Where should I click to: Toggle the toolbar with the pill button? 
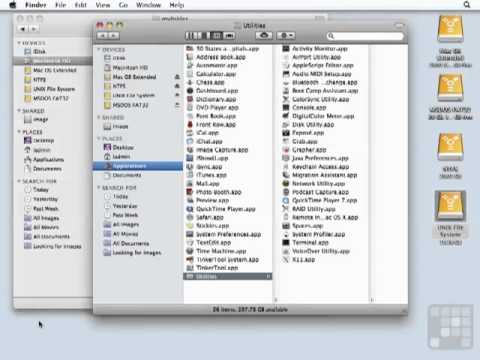point(399,26)
